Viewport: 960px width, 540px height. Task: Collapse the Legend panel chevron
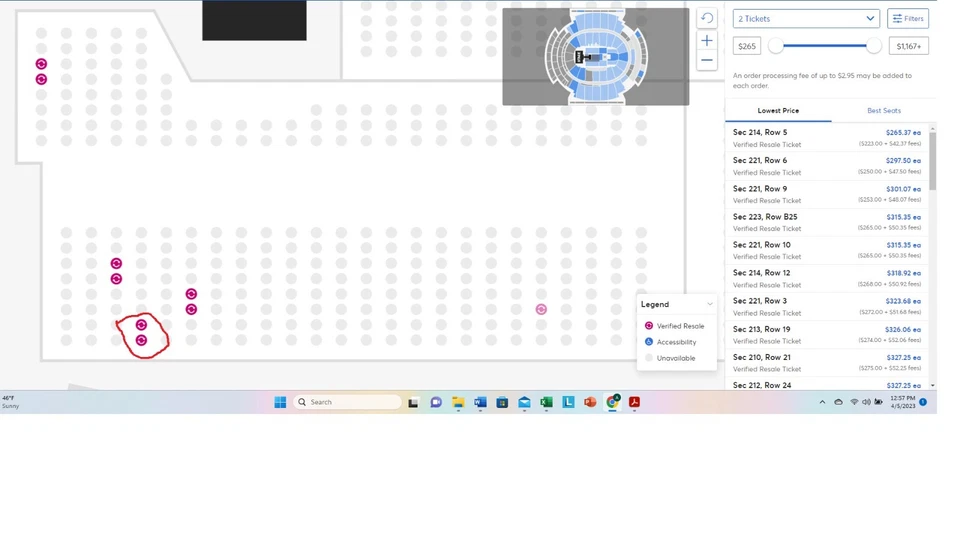coord(710,304)
